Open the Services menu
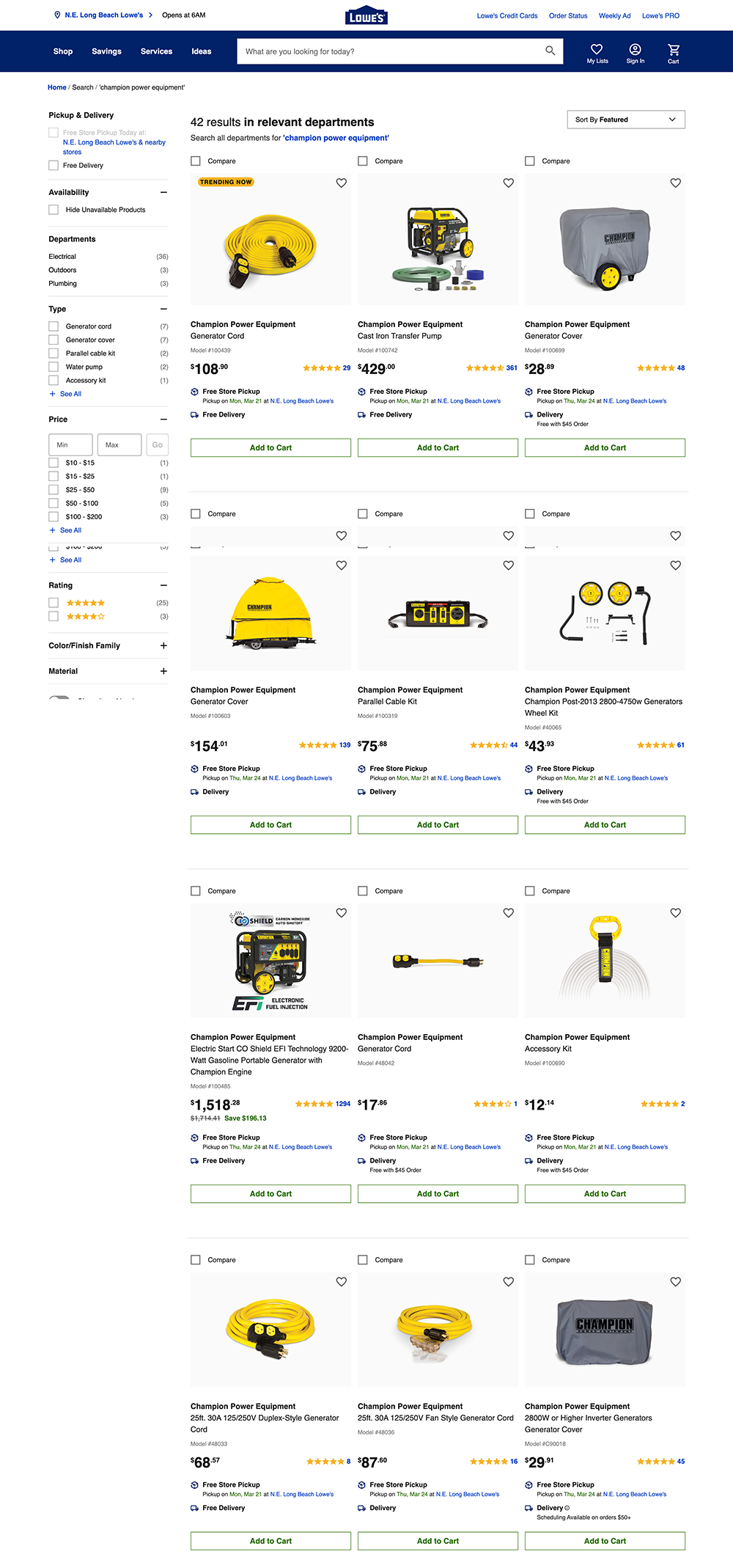 156,51
